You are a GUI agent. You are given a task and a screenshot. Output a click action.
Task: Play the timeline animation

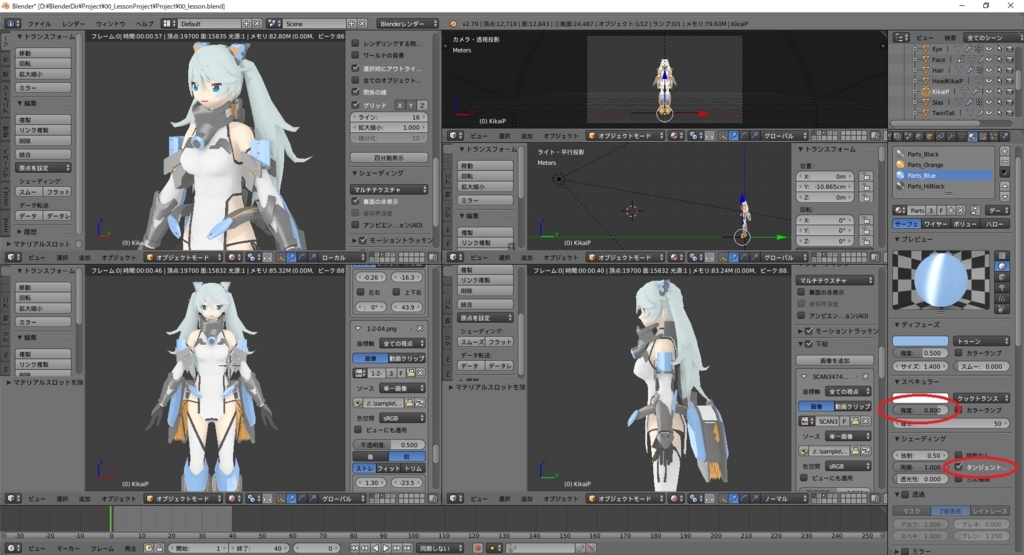tap(386, 548)
